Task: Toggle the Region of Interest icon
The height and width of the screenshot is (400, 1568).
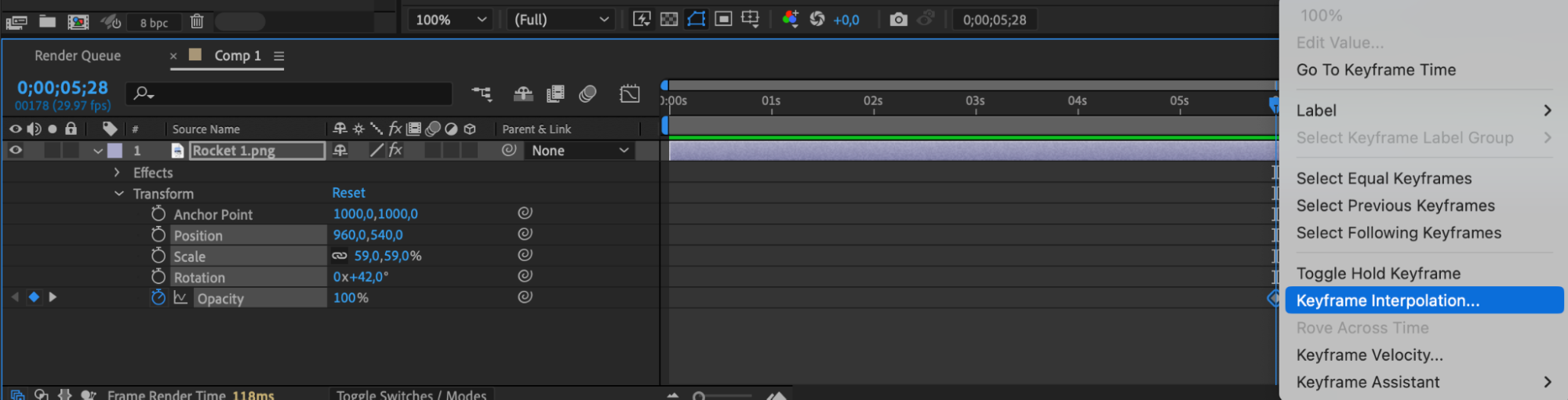Action: click(723, 19)
